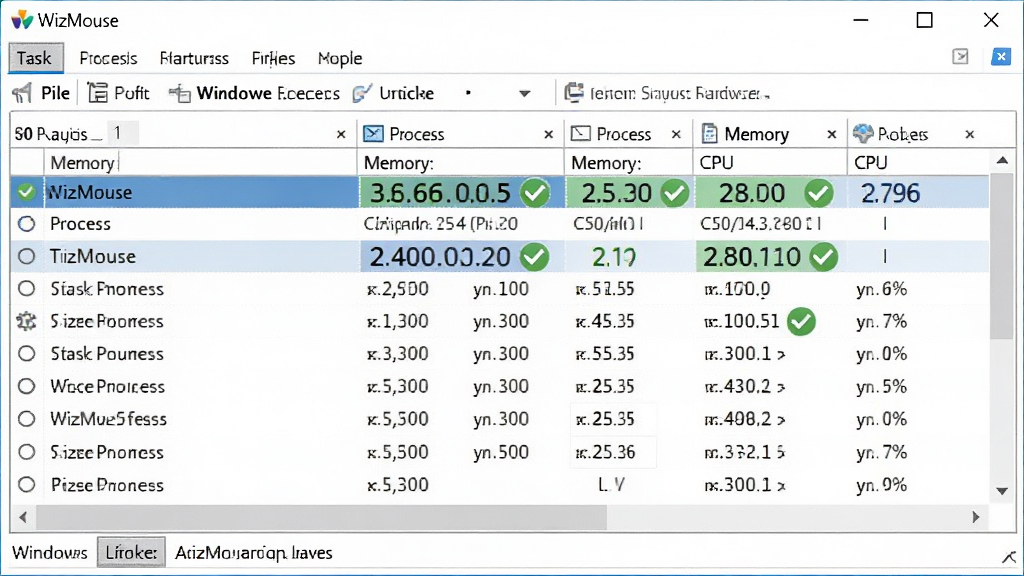
Task: Select the Stask Pnoness radio button
Action: [26, 289]
